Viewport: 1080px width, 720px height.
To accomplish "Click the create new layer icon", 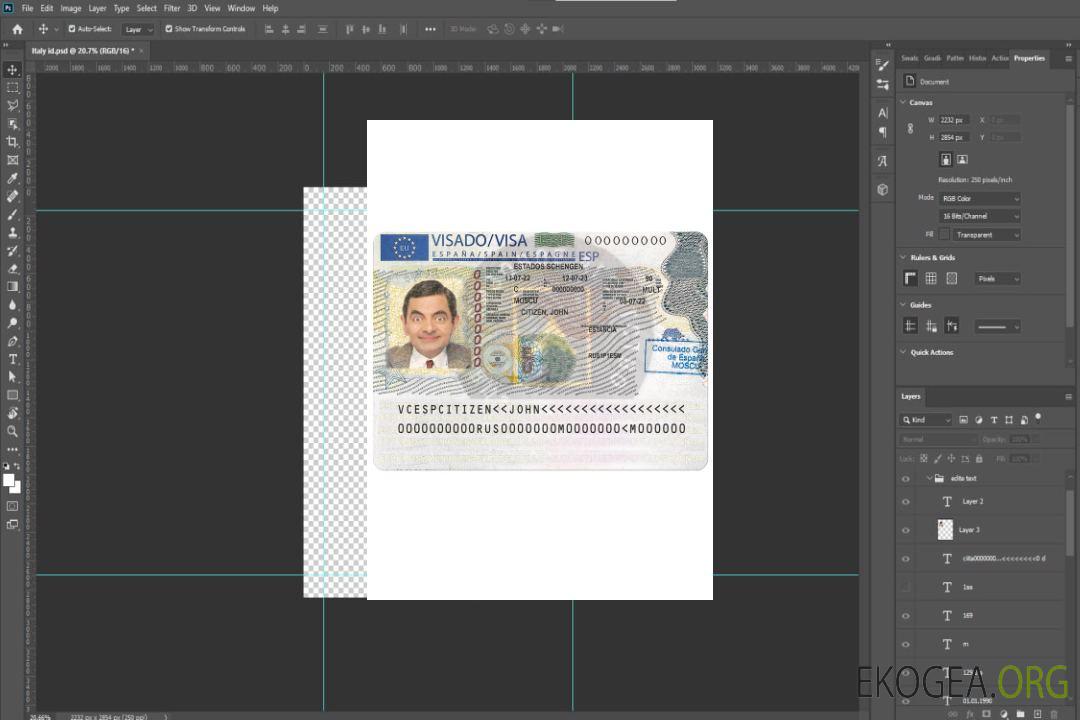I will click(1037, 714).
